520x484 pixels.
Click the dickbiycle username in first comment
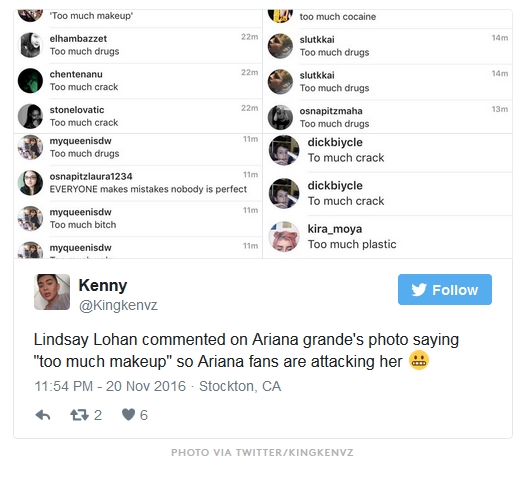click(x=335, y=142)
